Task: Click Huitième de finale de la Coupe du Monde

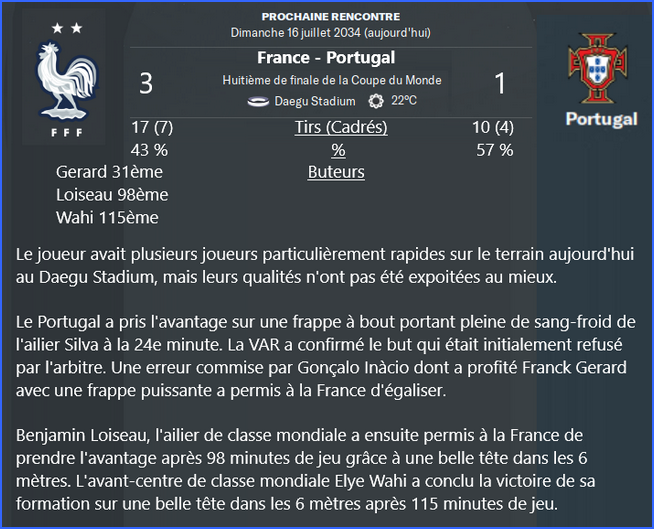Action: [x=332, y=80]
